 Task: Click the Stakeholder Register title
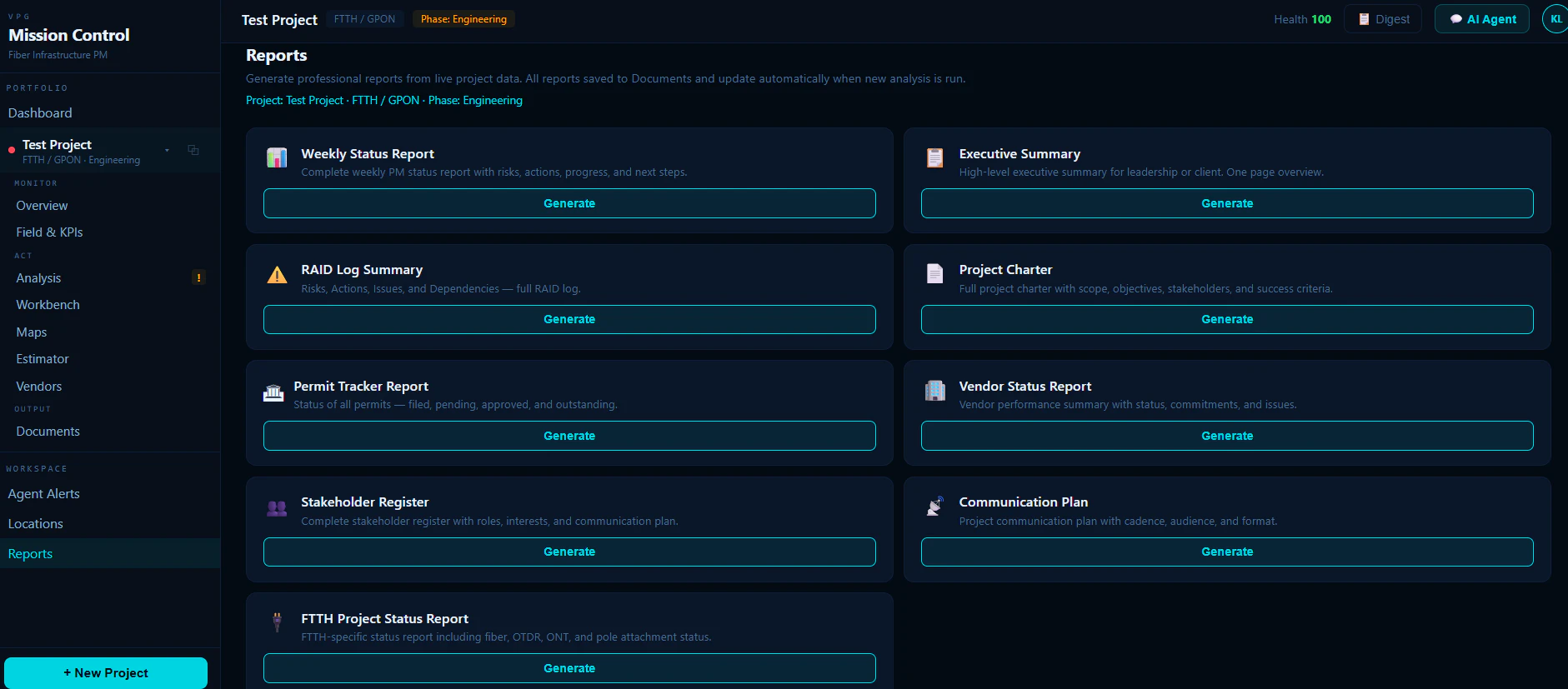coord(365,502)
